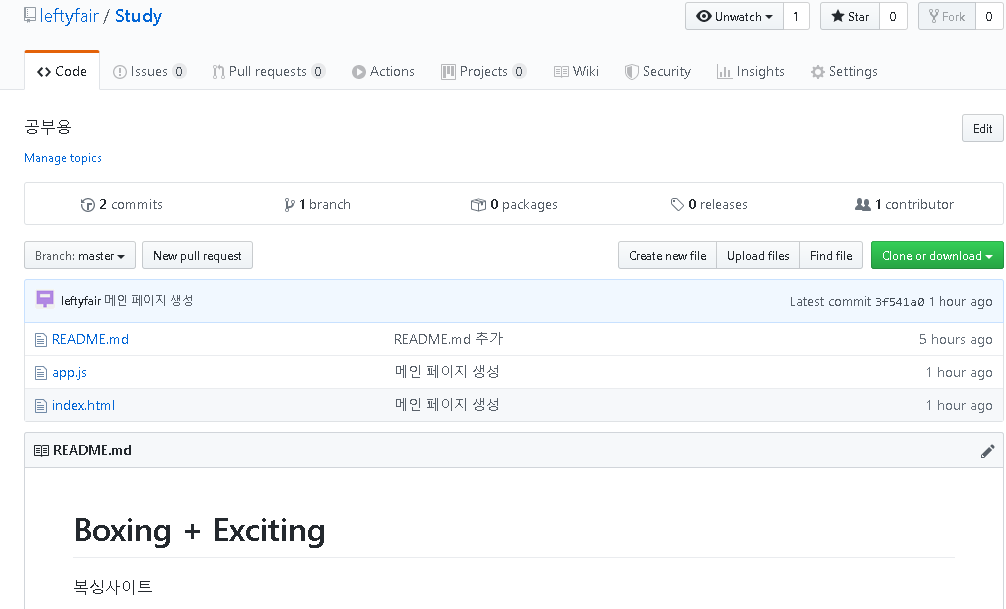The height and width of the screenshot is (609, 1006).
Task: Open the leftyfair user profile link
Action: tap(69, 16)
